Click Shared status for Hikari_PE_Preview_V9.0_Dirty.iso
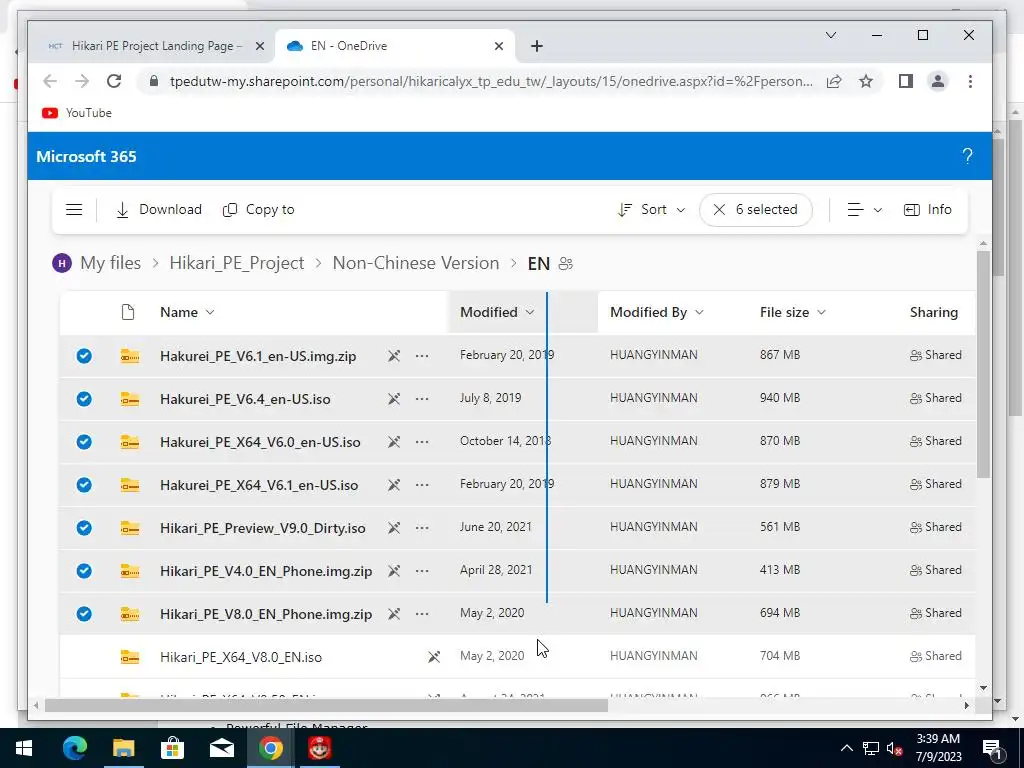The height and width of the screenshot is (768, 1024). 935,528
